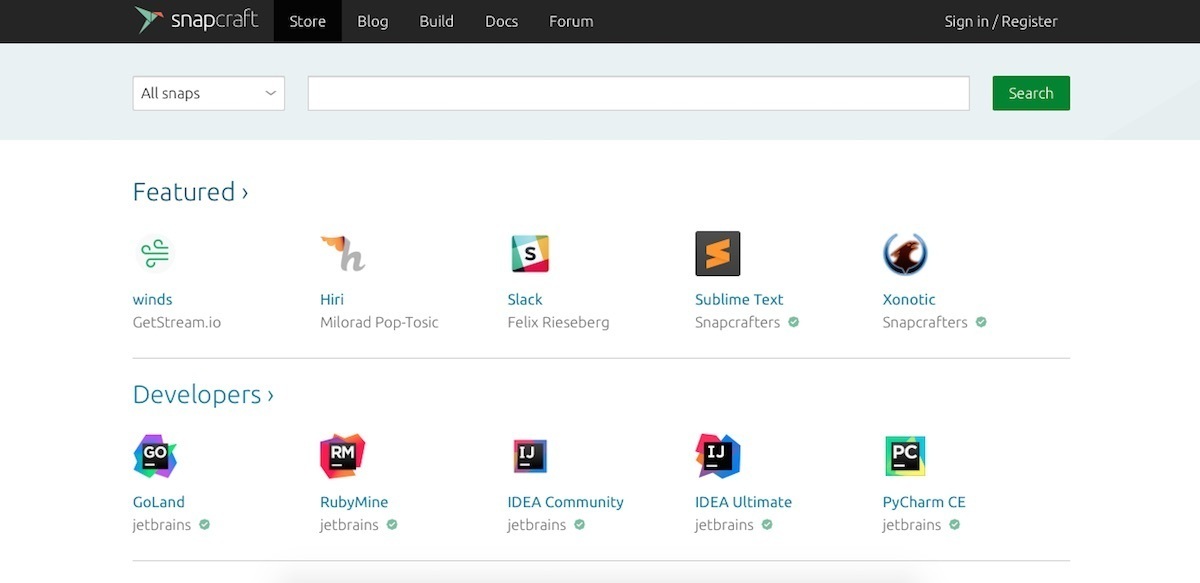1200x583 pixels.
Task: Open the Sublime Text title link
Action: (x=739, y=299)
